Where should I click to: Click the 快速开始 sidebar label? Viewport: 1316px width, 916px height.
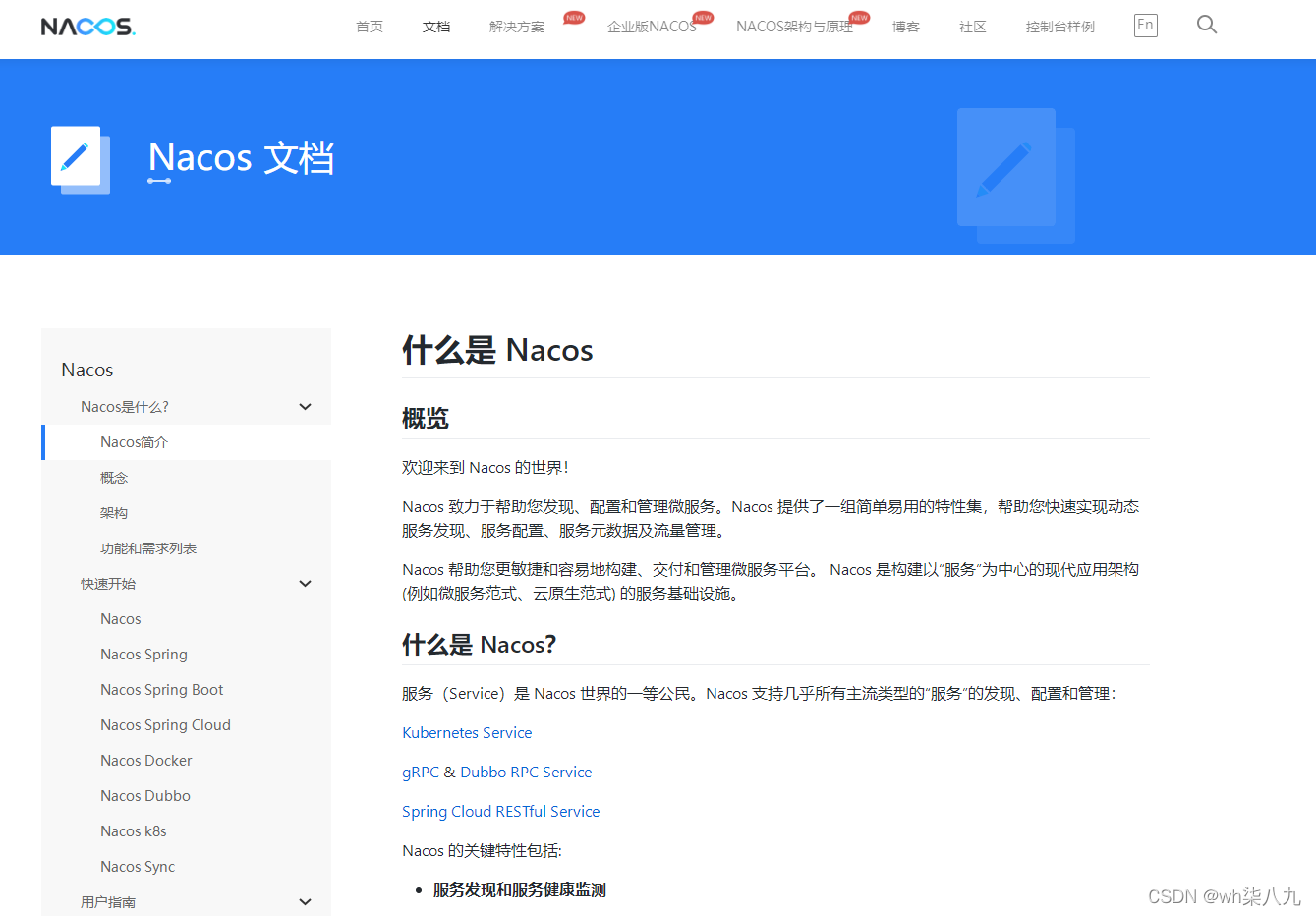click(108, 584)
